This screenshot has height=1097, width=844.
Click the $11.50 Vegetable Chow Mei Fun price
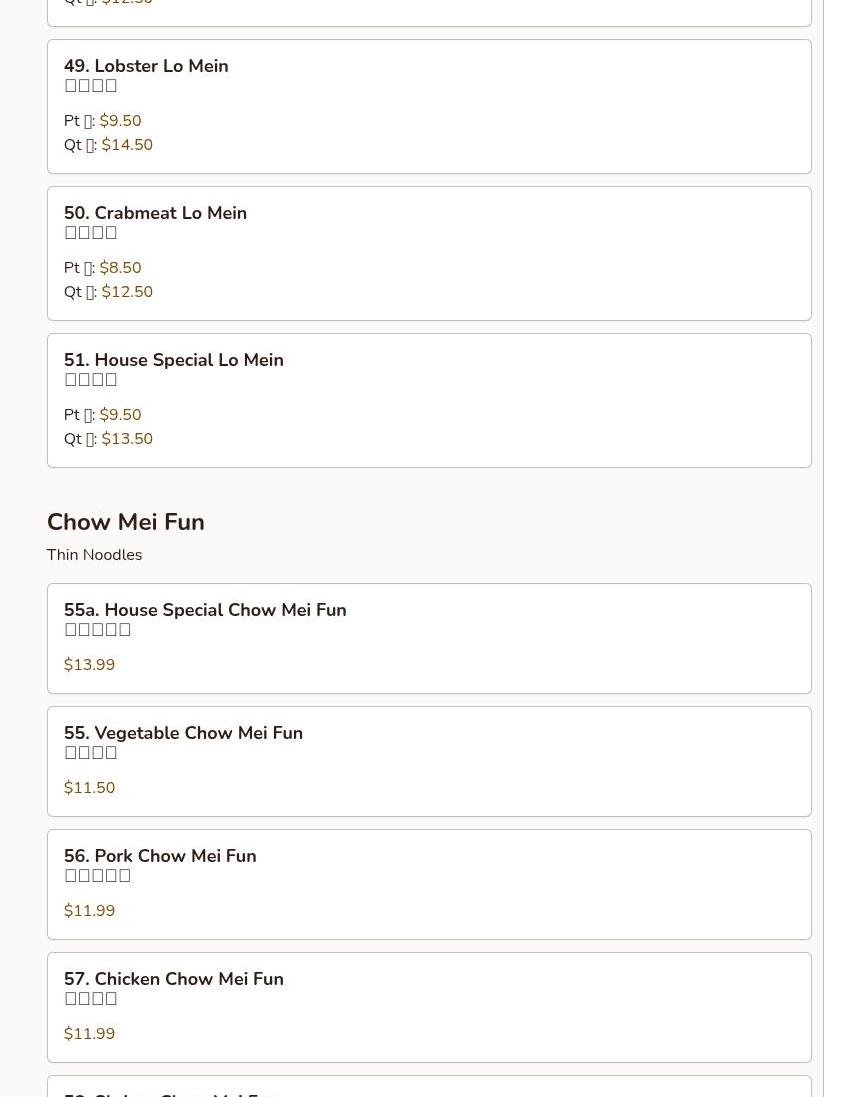[89, 788]
